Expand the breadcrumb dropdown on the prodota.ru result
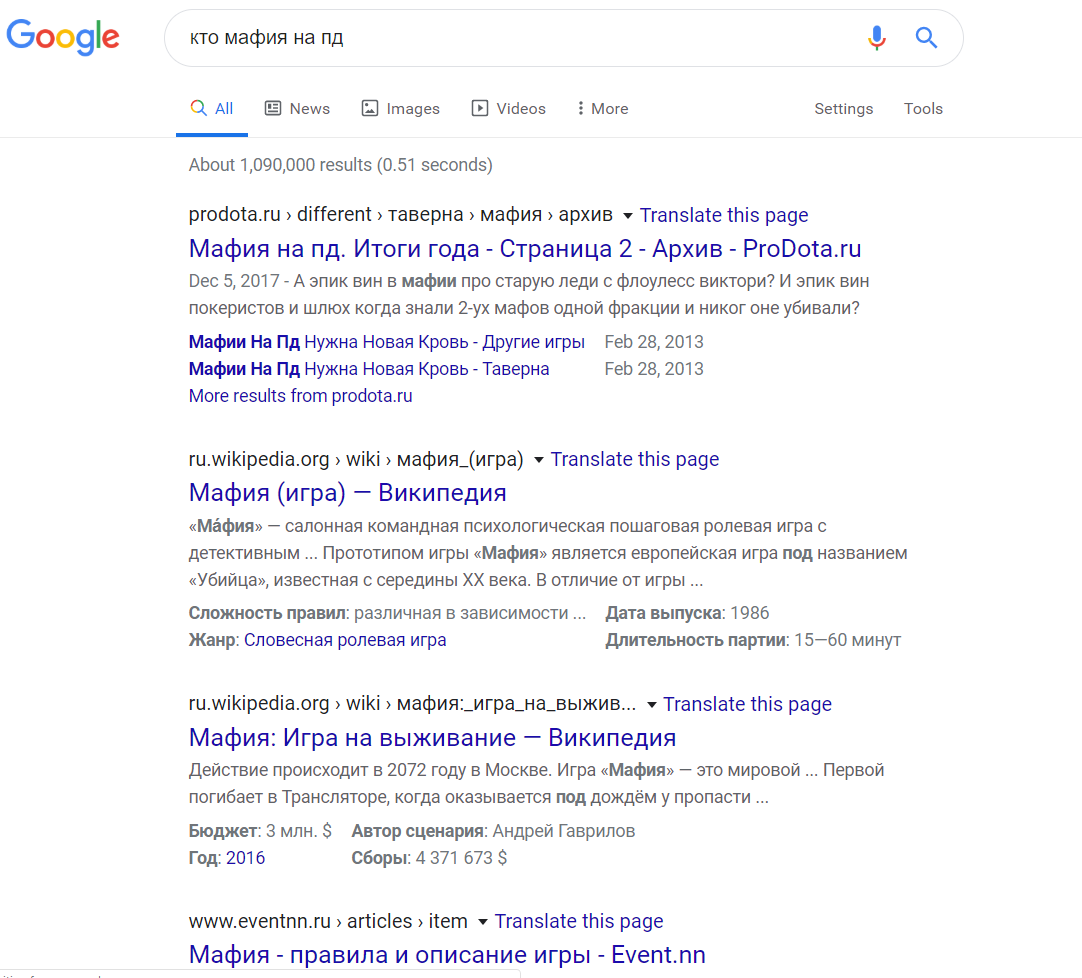Screen dimensions: 1082x978 (x=630, y=214)
